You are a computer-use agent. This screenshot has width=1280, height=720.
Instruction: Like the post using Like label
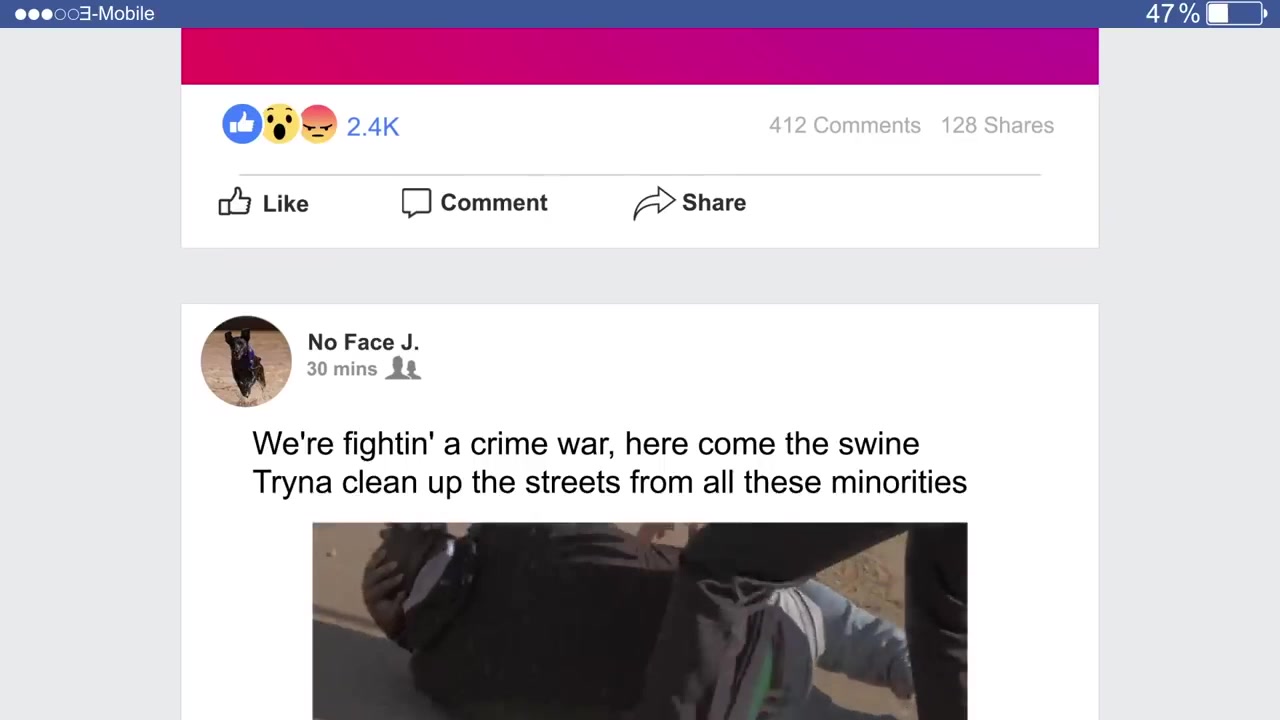(x=285, y=203)
